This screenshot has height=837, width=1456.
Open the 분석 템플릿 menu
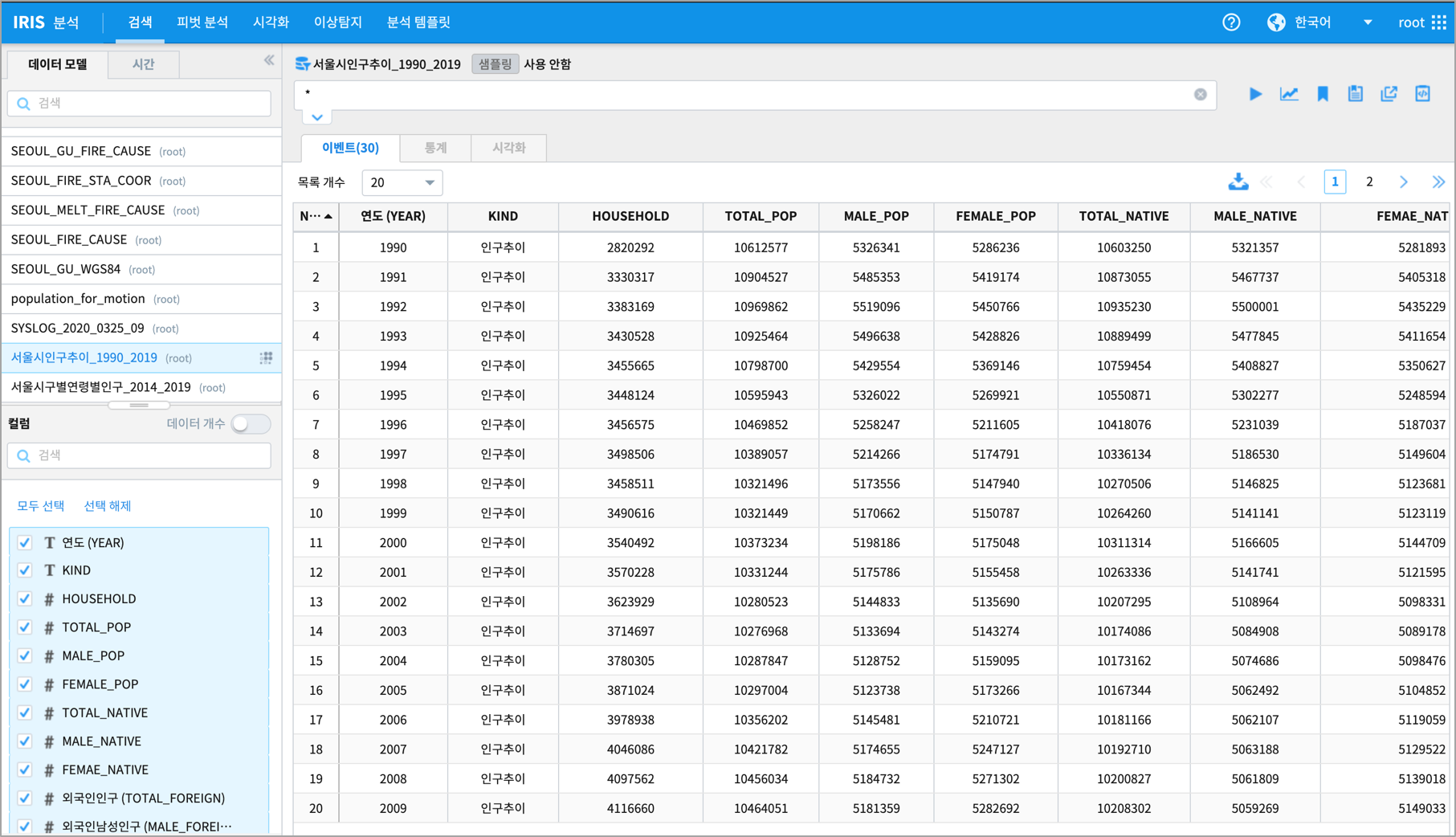(418, 22)
